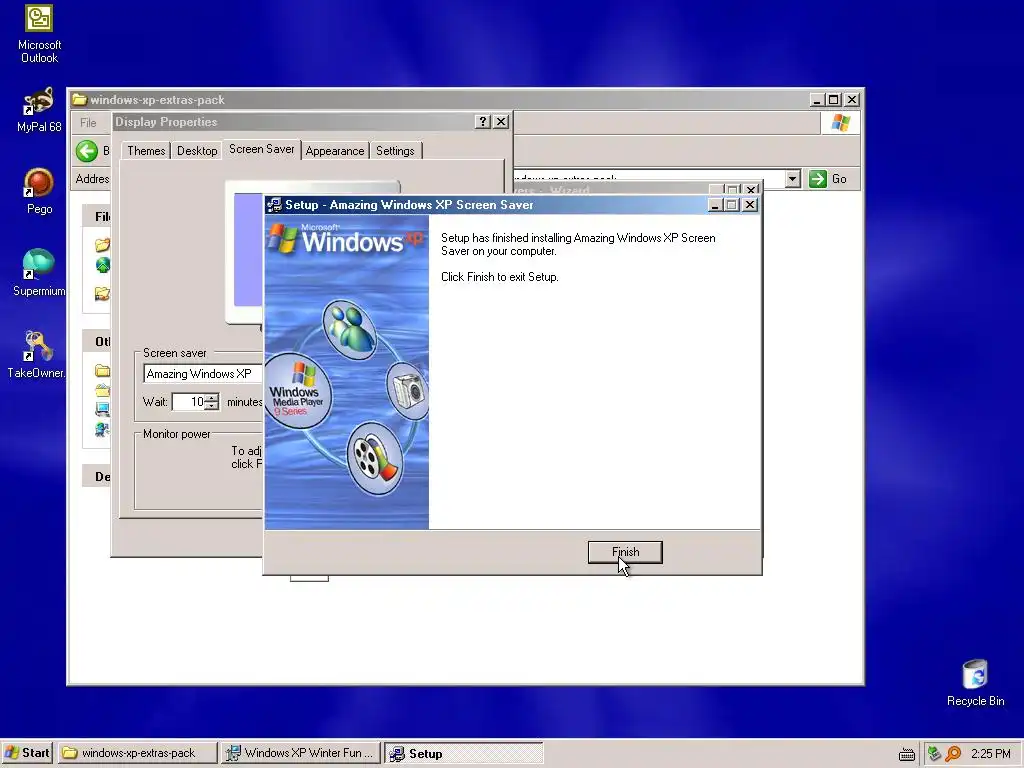This screenshot has height=768, width=1024.
Task: Click the green Go arrow button
Action: 818,178
